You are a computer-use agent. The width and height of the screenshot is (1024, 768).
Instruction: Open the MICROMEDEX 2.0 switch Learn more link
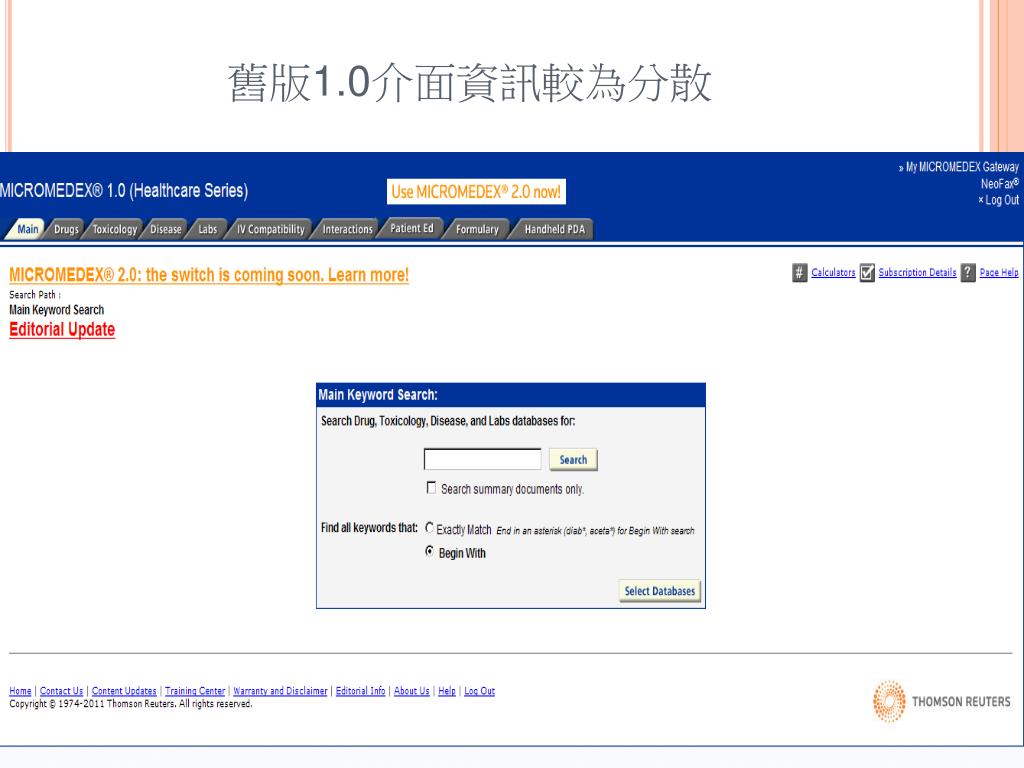pyautogui.click(x=209, y=275)
